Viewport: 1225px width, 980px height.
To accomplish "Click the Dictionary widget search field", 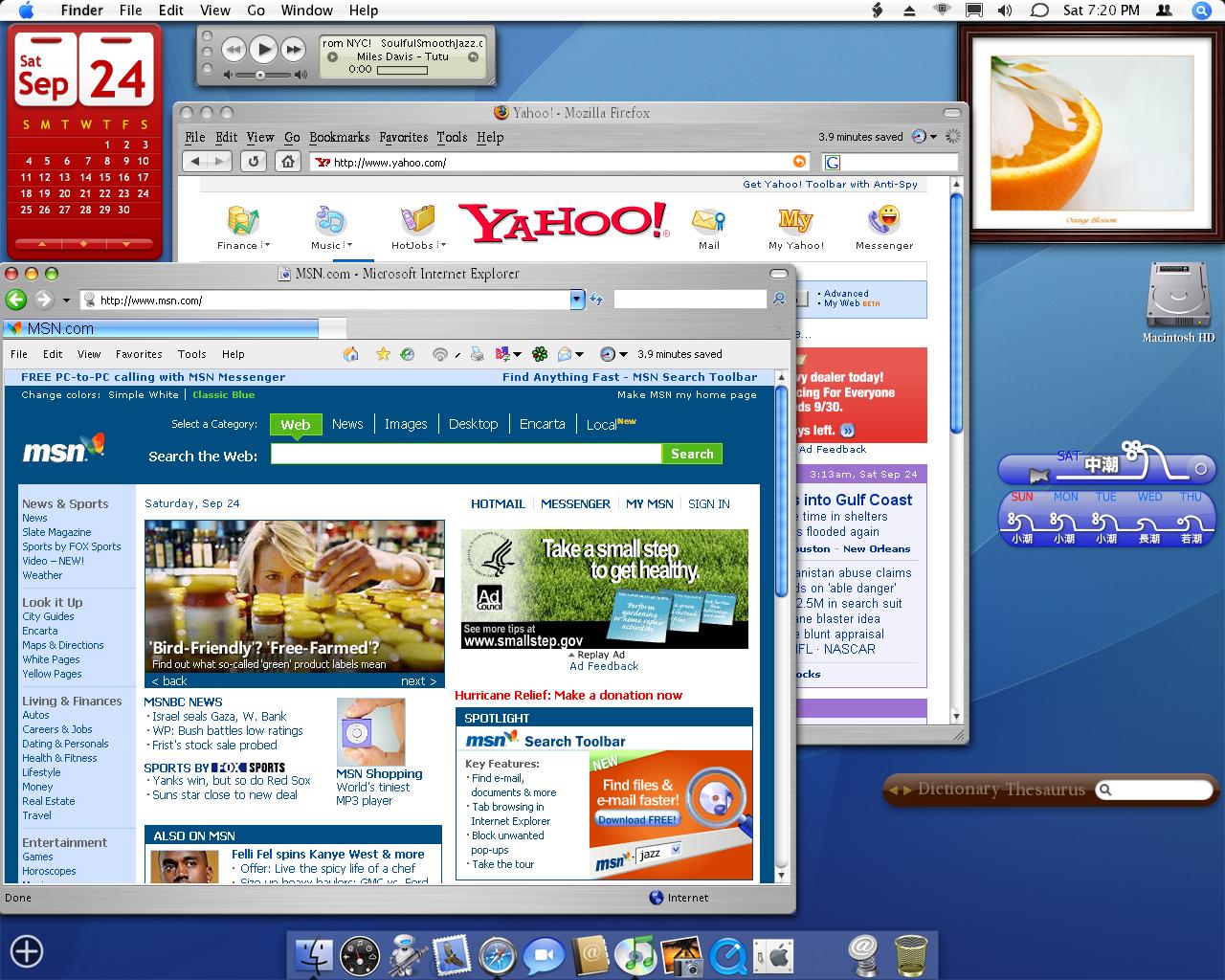I will tap(1152, 790).
